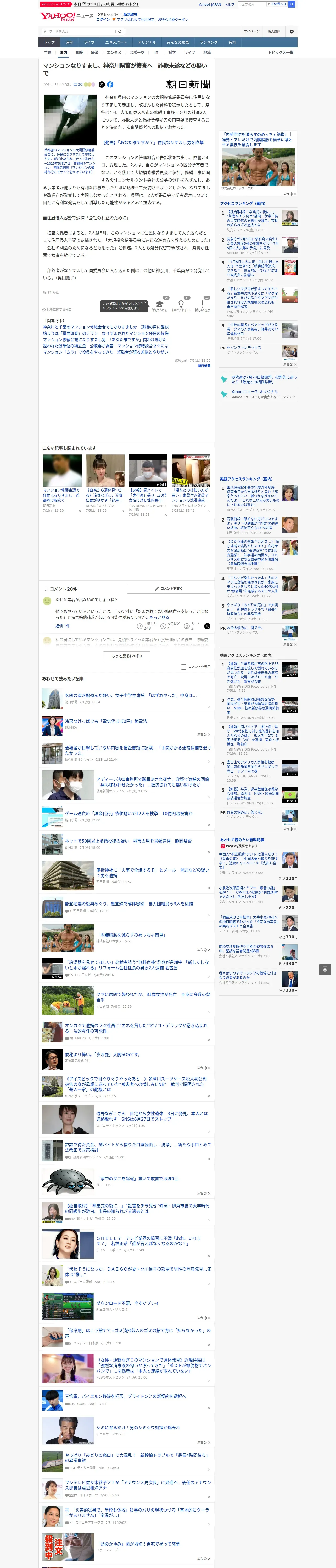Click the comment bubble with count 20
Viewport: 336px width, 1568px height.
click(x=78, y=85)
